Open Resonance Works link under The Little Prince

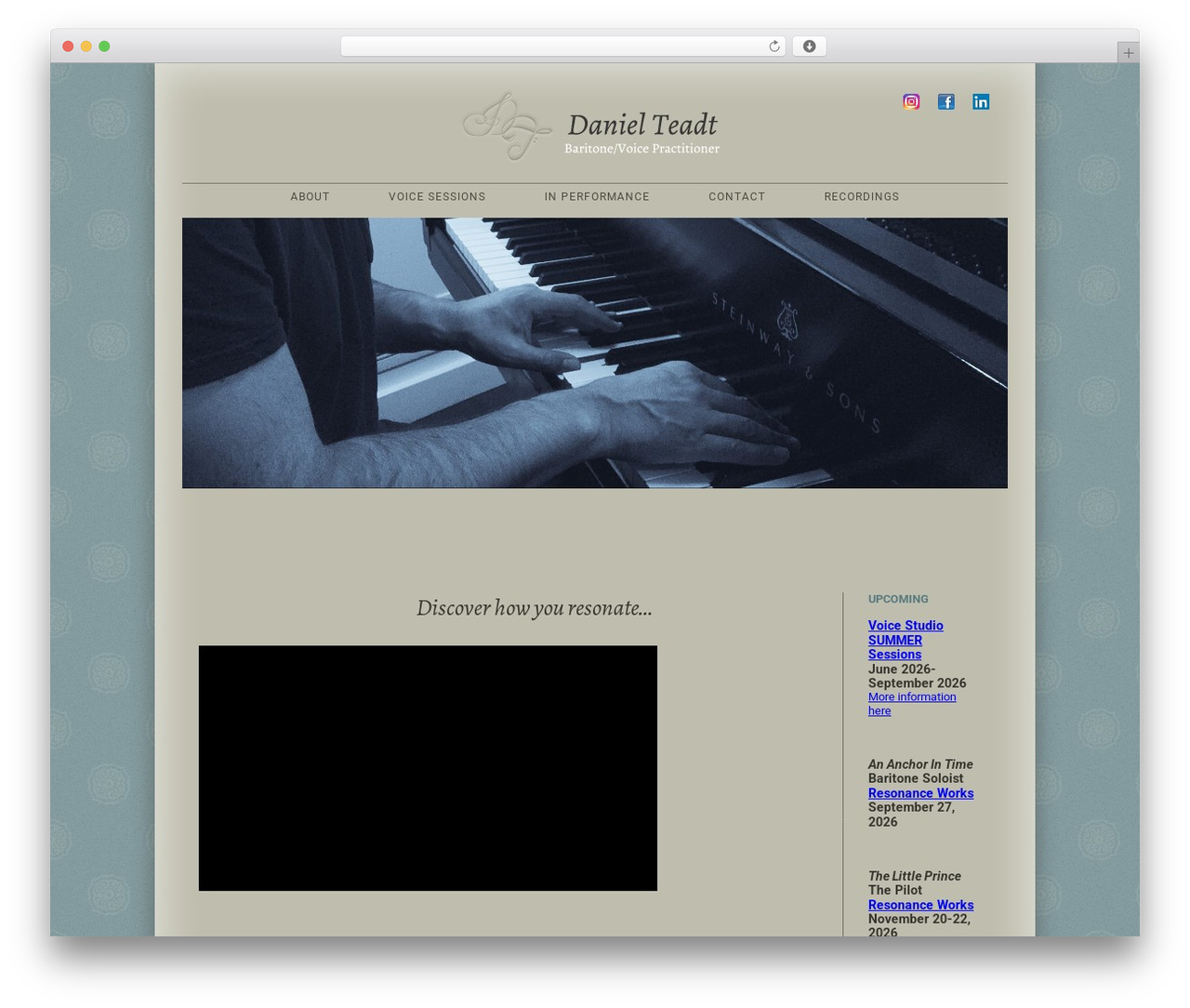pos(920,905)
